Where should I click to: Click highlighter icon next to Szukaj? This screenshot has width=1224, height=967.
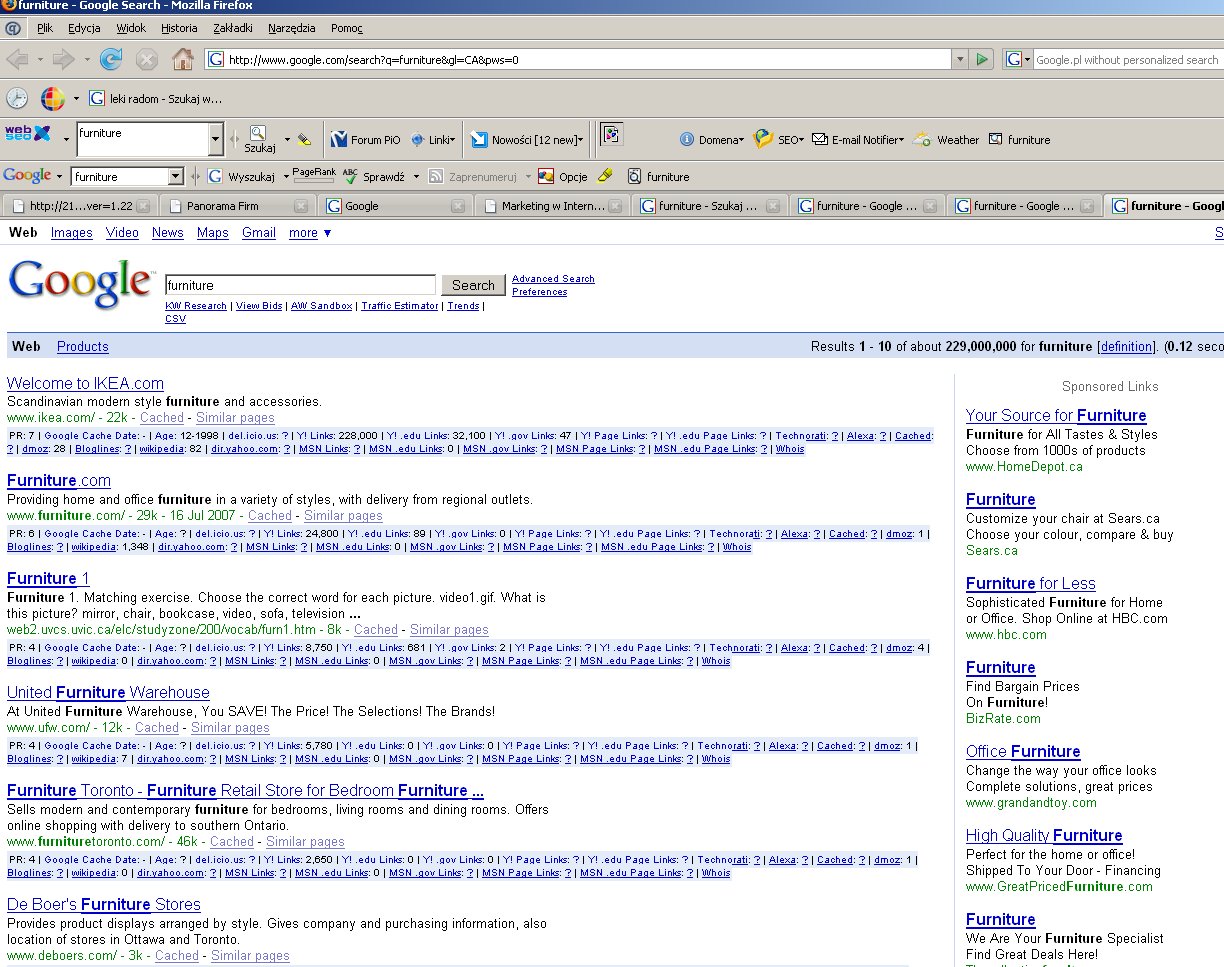pyautogui.click(x=305, y=139)
